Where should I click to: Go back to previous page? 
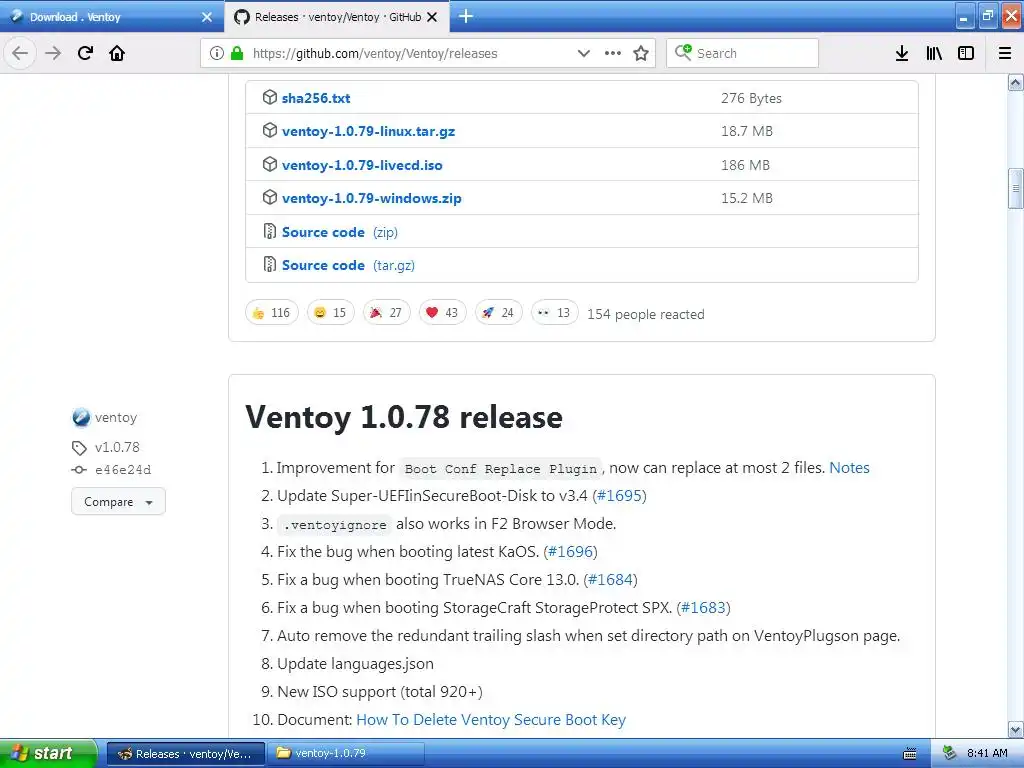pos(20,53)
